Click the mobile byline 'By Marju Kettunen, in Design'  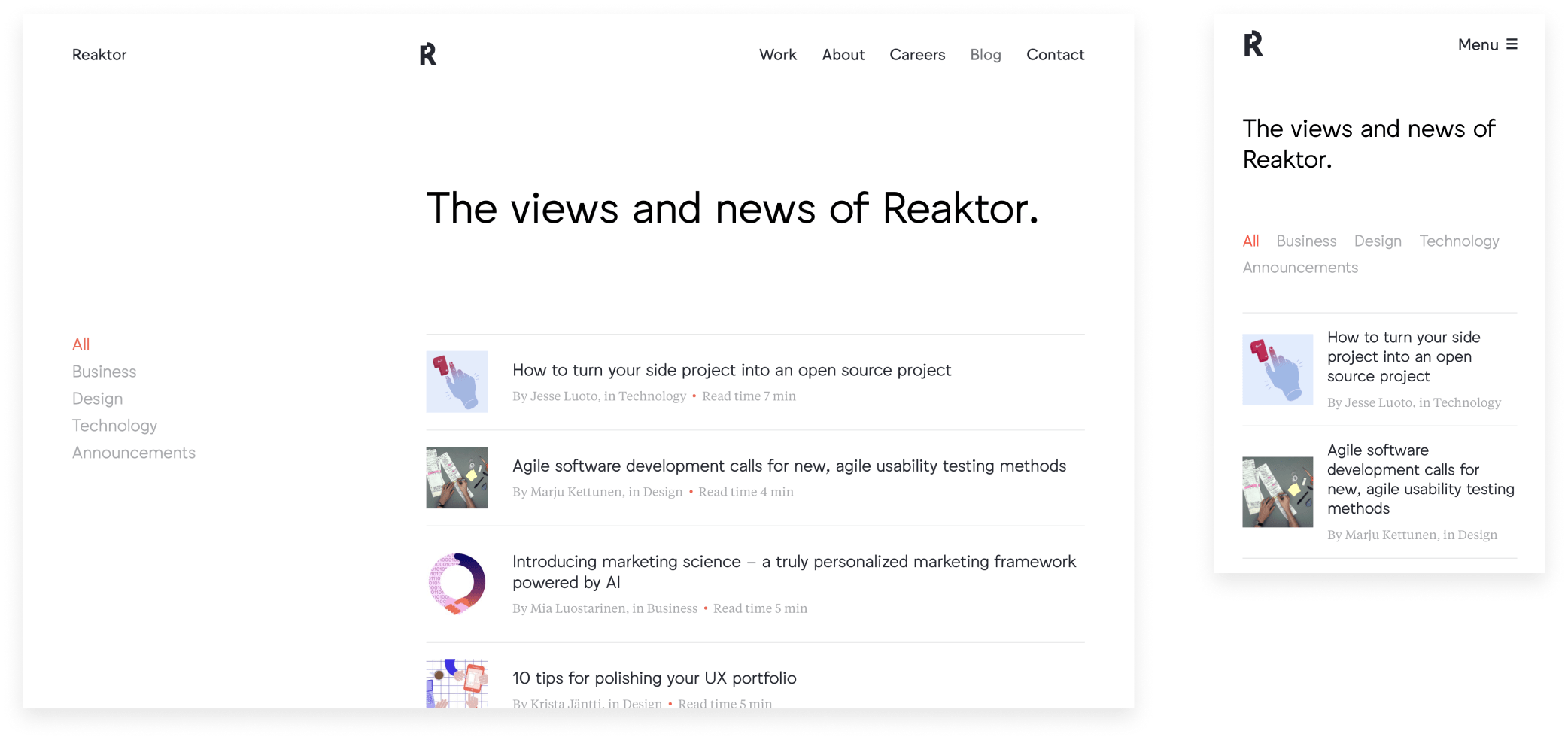click(1412, 535)
